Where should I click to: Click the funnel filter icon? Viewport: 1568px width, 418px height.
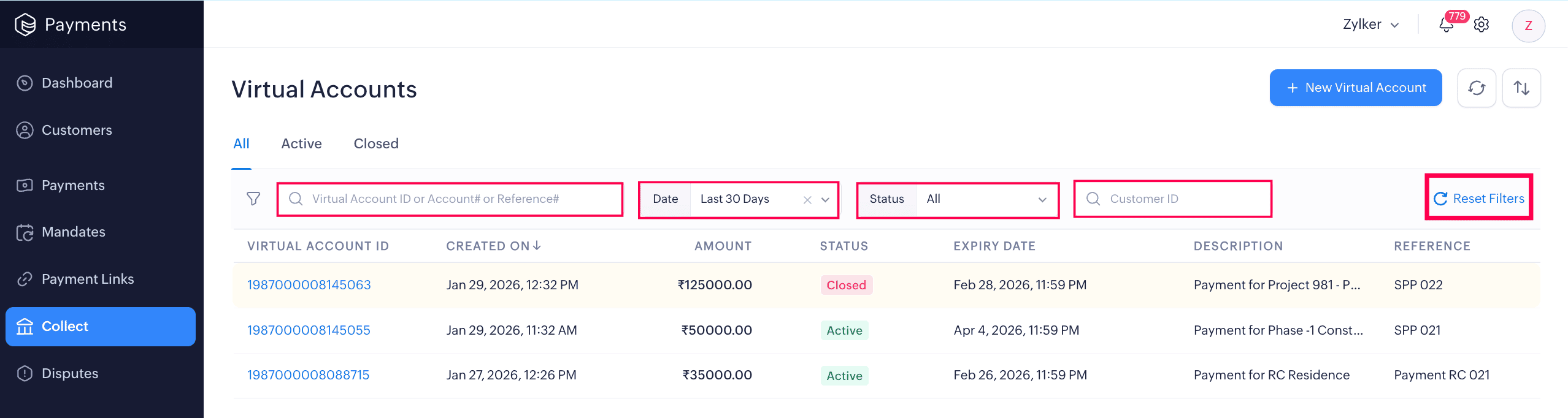click(x=253, y=199)
